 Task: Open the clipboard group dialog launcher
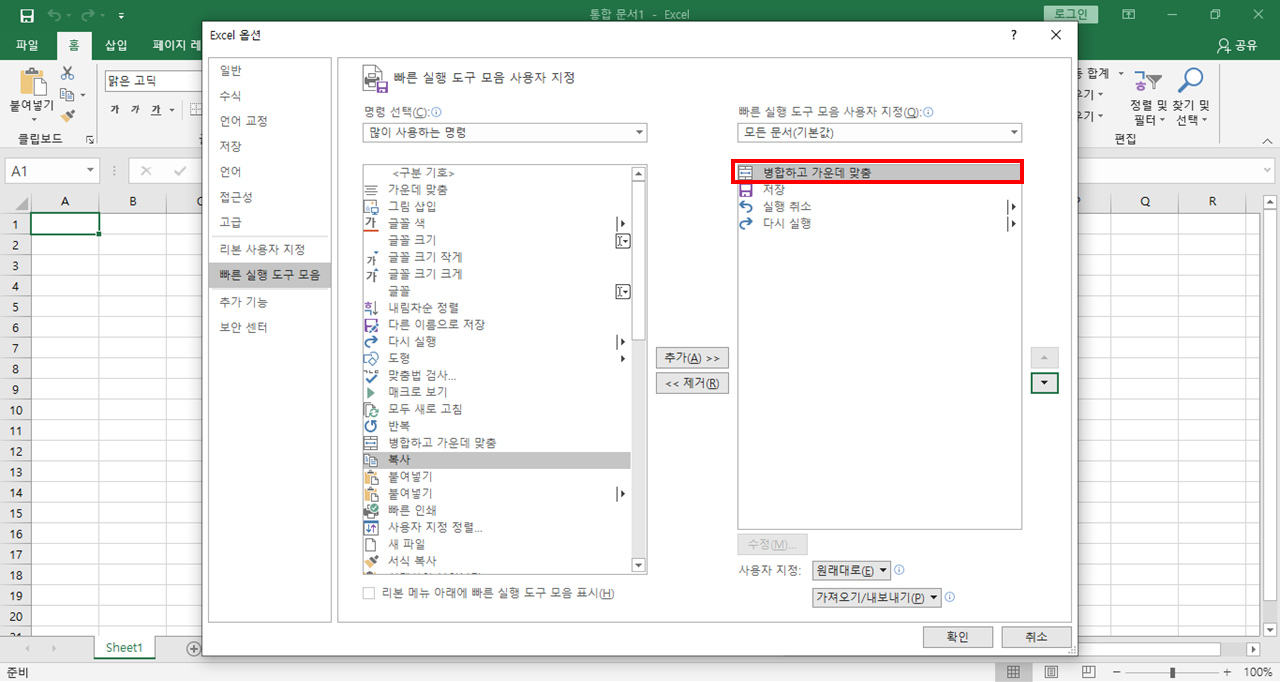point(91,140)
